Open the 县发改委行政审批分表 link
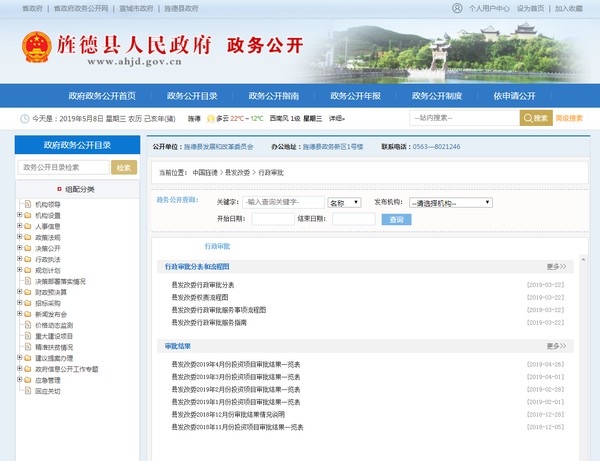Viewport: 600px width, 461px height. point(202,285)
